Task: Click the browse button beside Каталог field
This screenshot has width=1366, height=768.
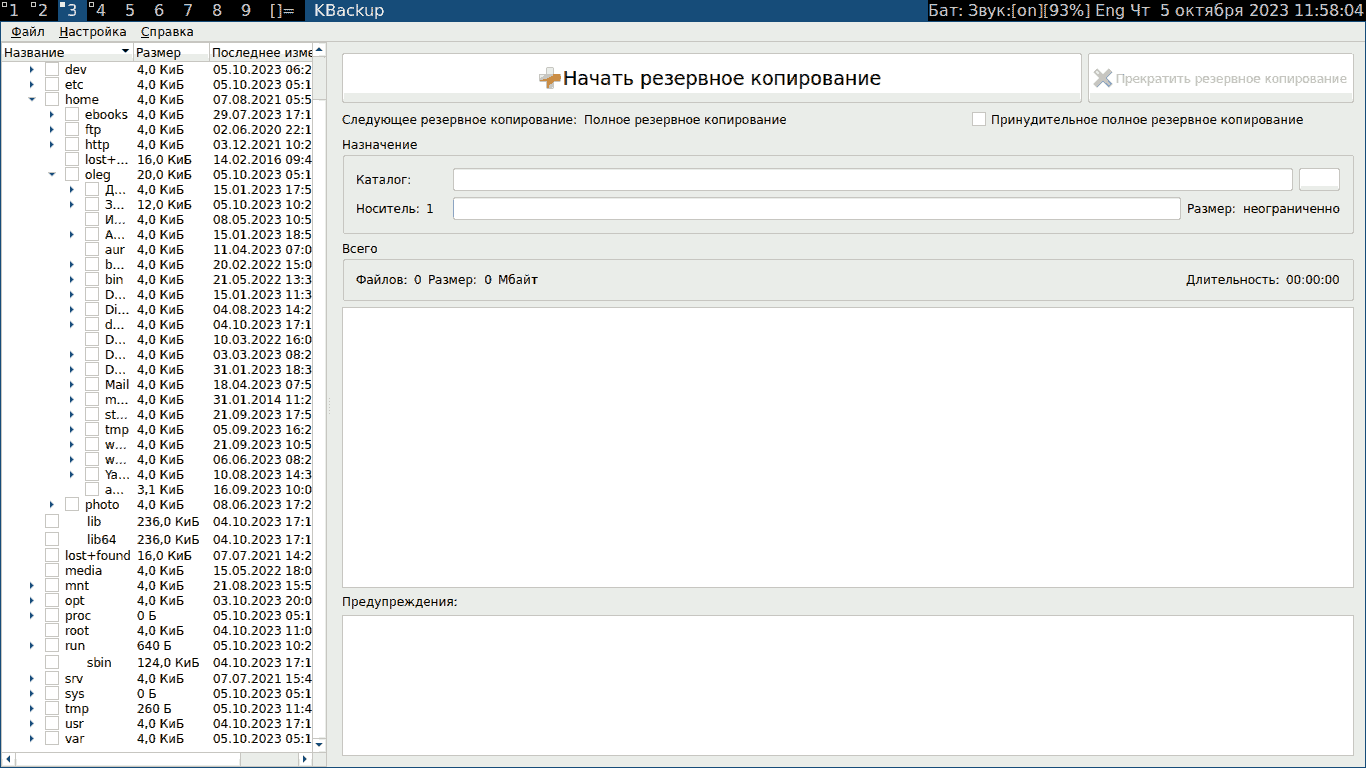Action: click(x=1319, y=179)
